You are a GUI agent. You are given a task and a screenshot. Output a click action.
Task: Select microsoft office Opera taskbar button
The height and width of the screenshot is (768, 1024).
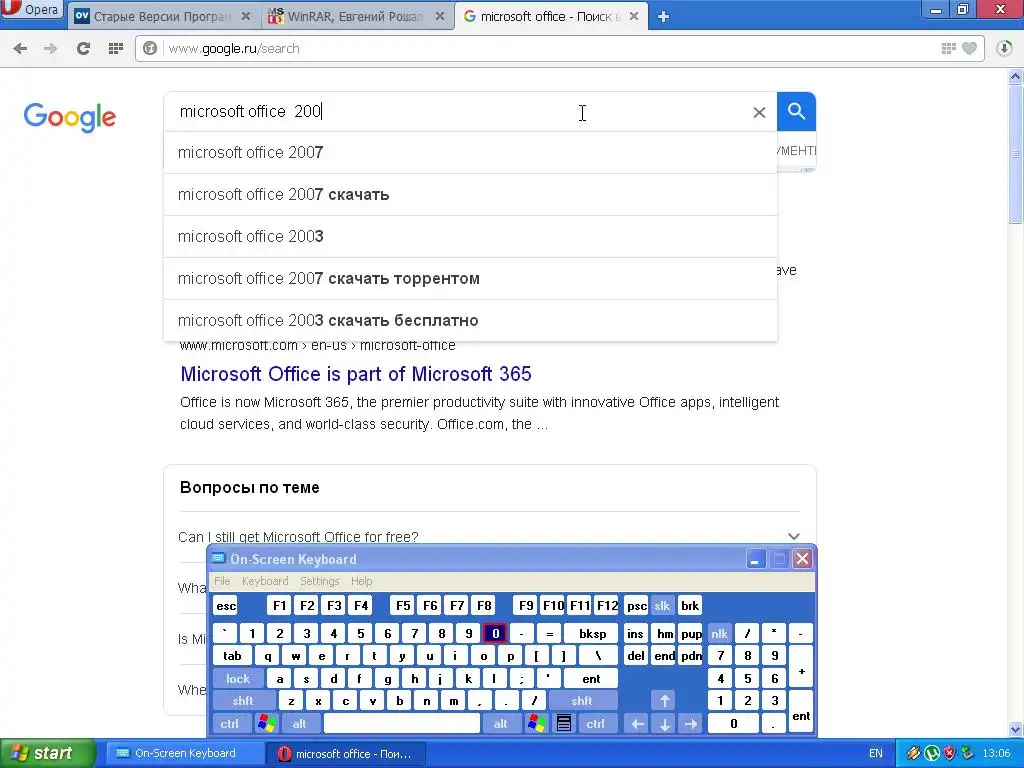click(x=346, y=754)
